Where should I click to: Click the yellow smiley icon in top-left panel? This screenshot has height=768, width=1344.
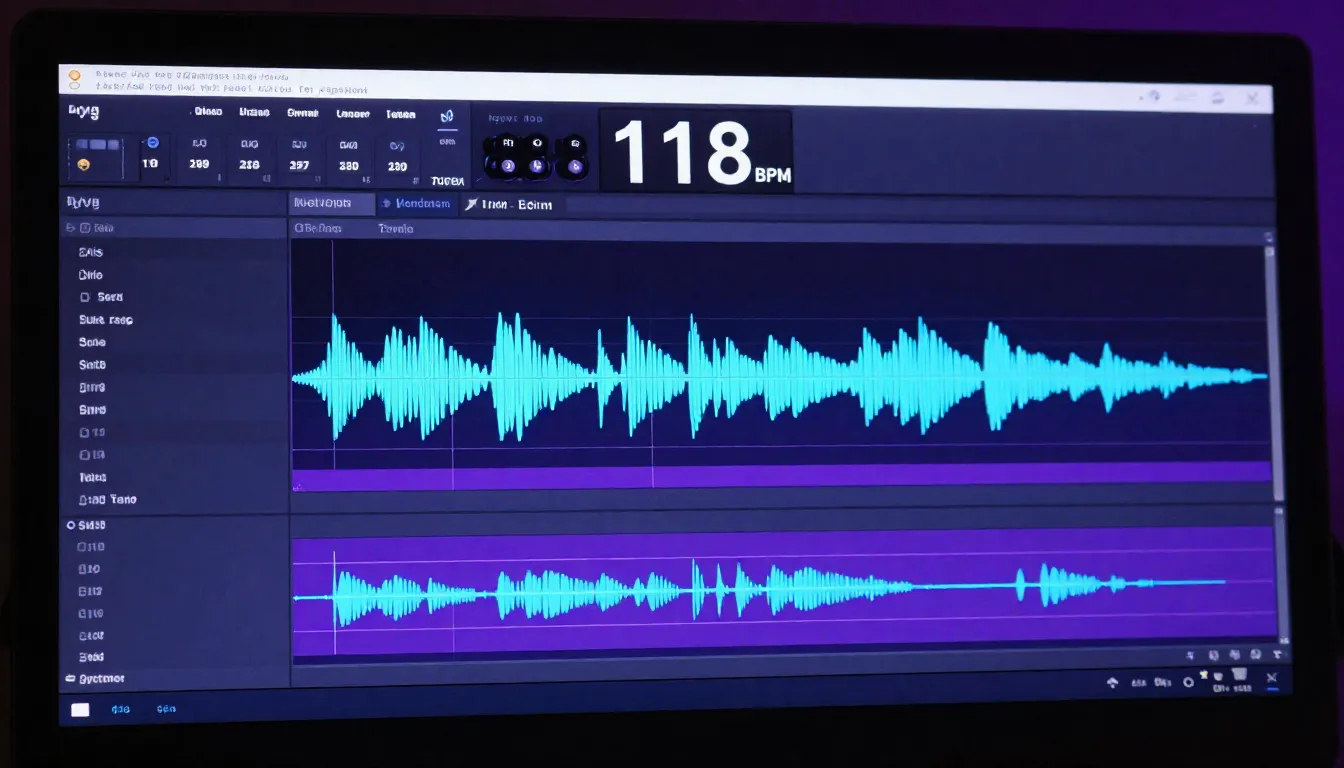tap(83, 164)
